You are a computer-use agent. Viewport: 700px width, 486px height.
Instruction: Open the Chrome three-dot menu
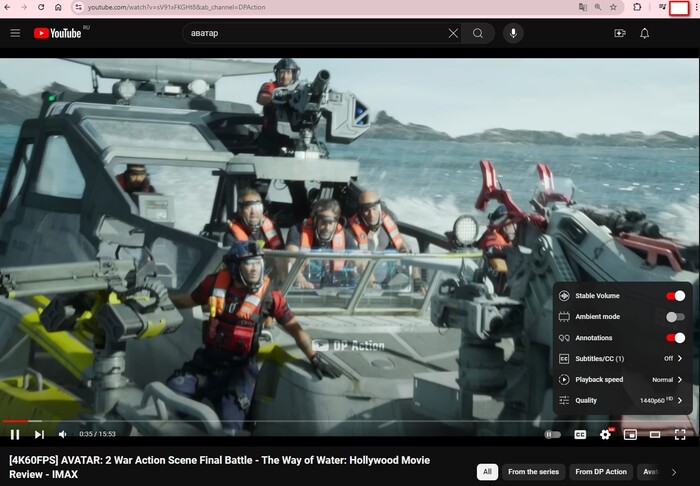pyautogui.click(x=696, y=7)
